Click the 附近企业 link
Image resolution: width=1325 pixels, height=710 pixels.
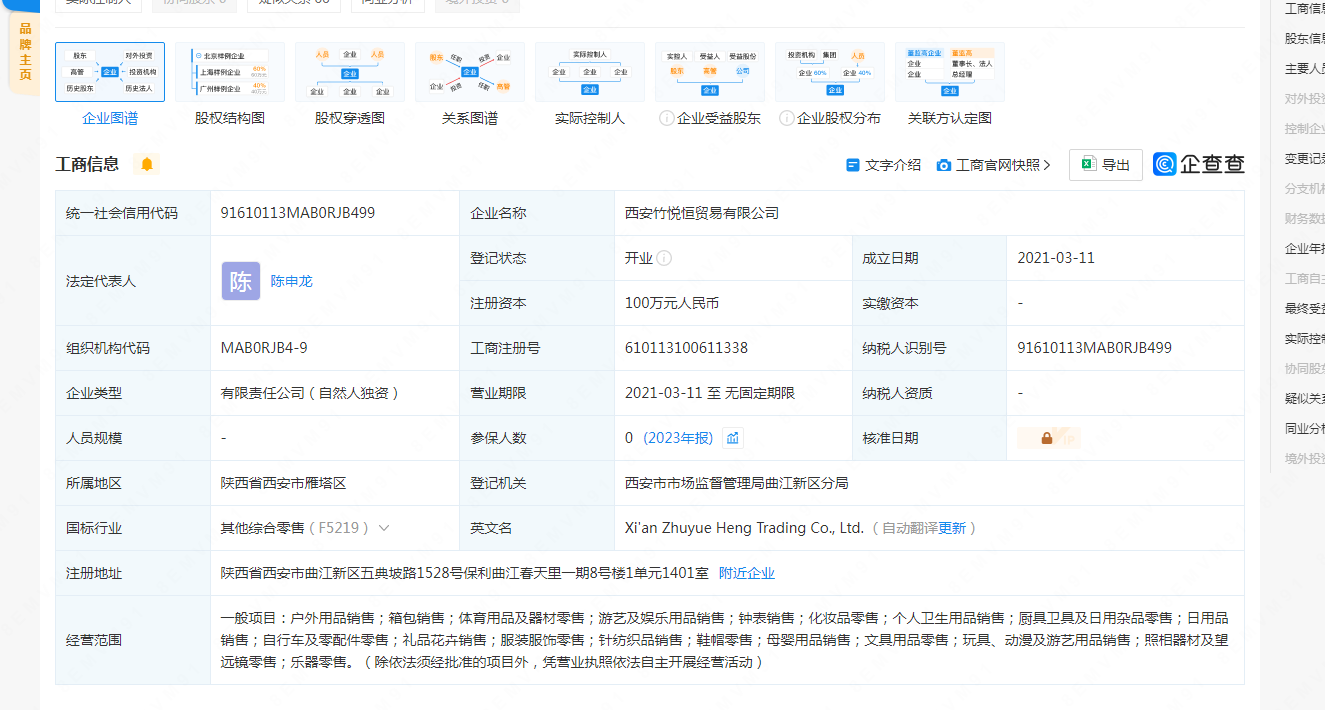click(x=747, y=573)
